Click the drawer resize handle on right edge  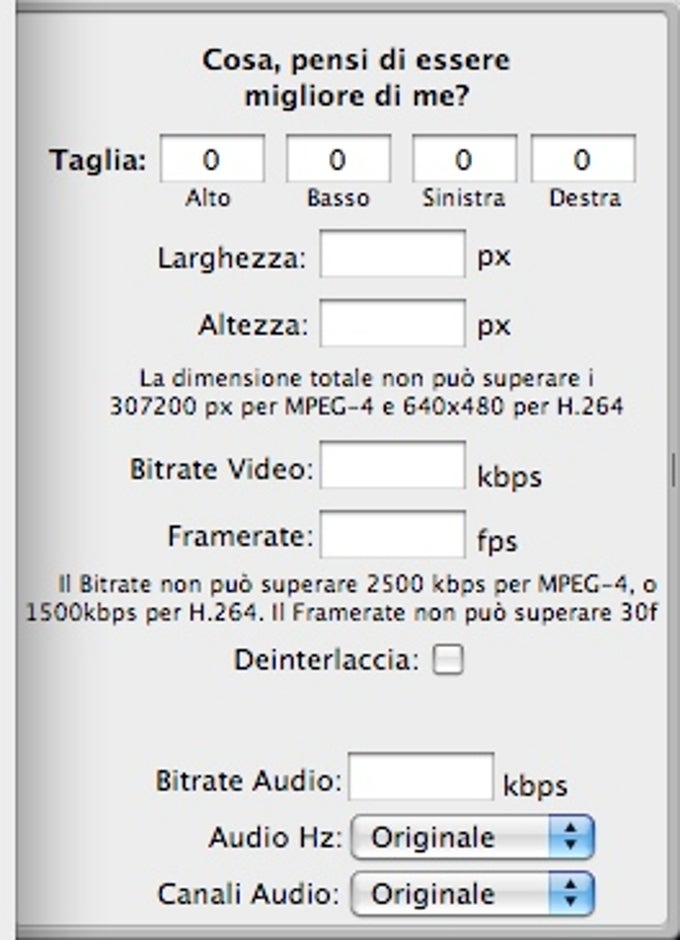tap(674, 470)
